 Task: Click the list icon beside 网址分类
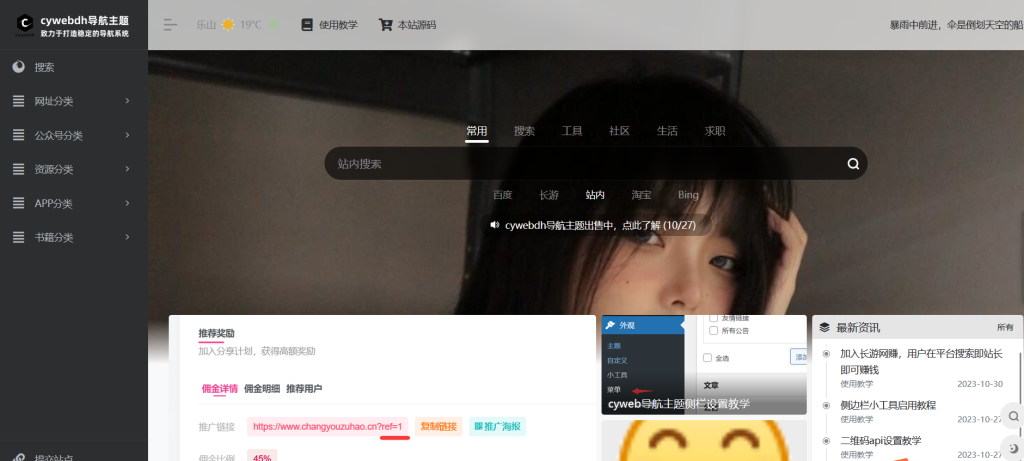(x=19, y=101)
